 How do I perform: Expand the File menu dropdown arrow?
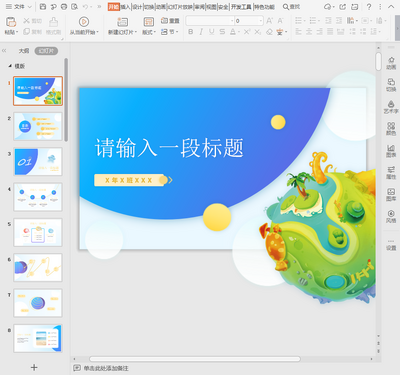click(29, 7)
